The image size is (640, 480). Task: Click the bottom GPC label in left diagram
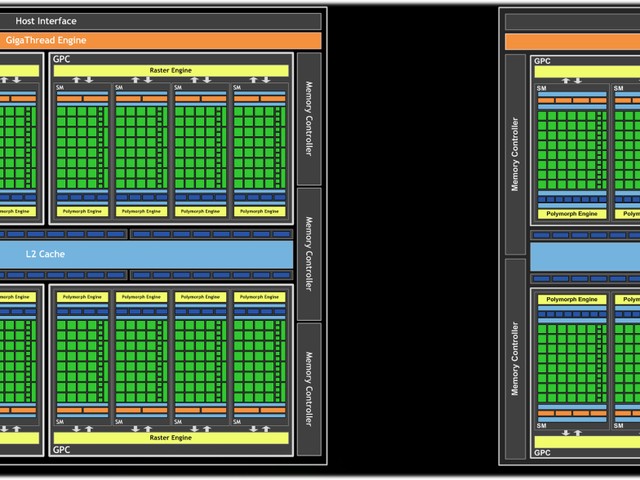pyautogui.click(x=62, y=450)
